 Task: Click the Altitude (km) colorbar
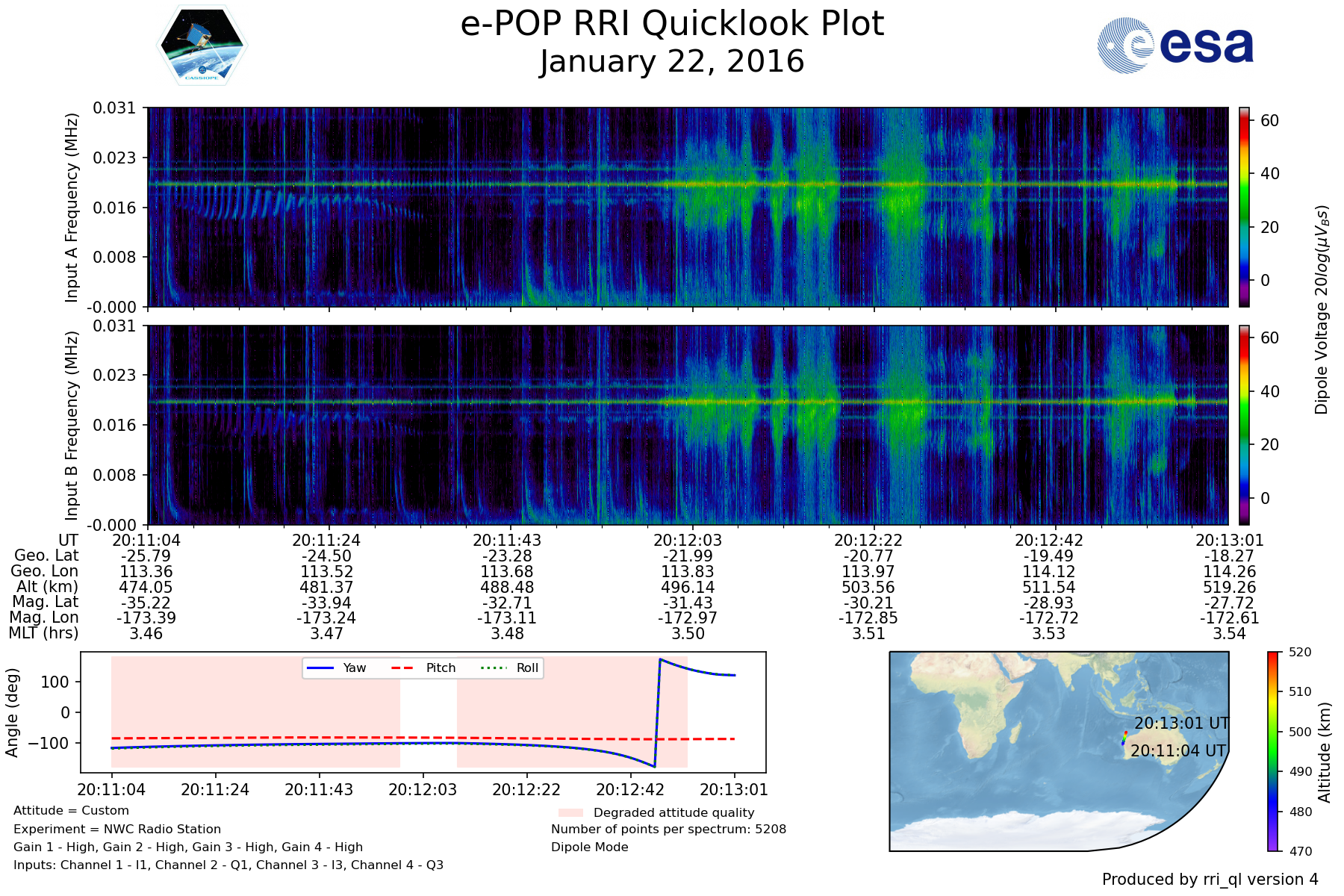[1272, 751]
